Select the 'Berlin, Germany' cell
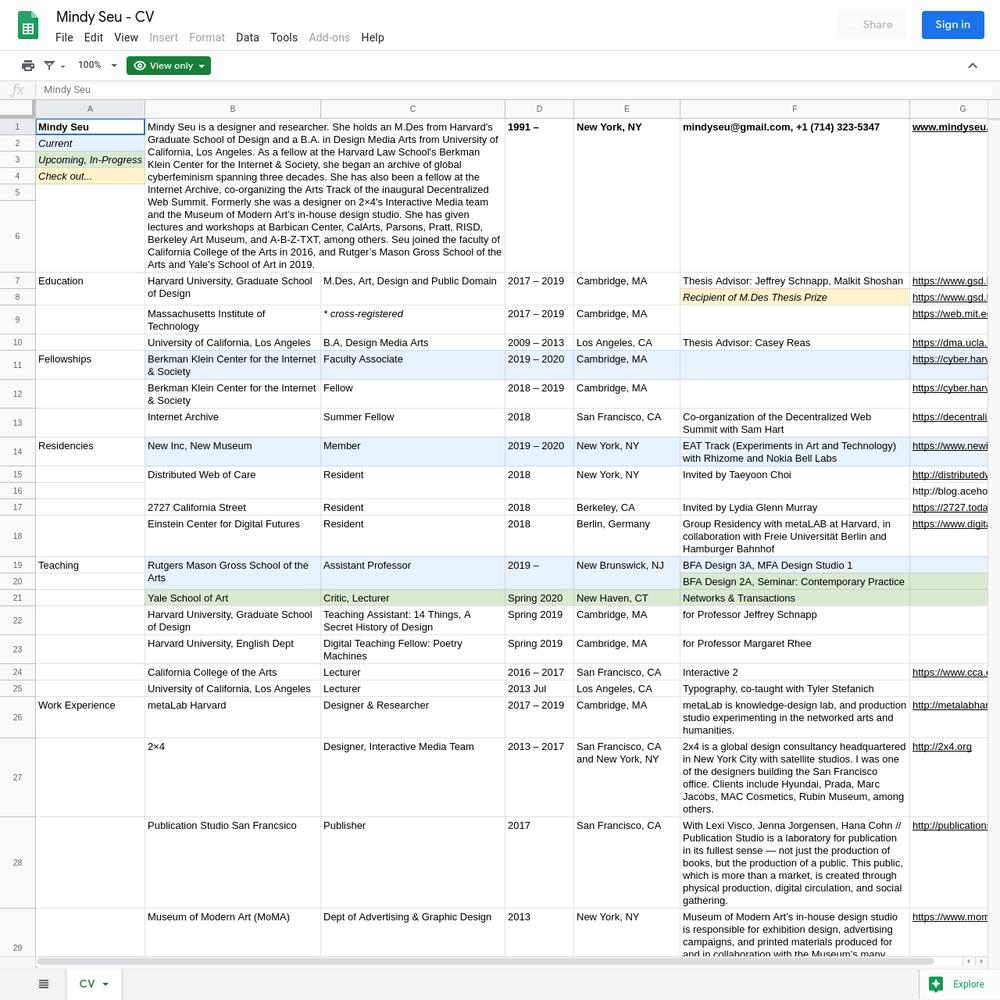Screen dimensions: 1000x1000 [x=626, y=536]
